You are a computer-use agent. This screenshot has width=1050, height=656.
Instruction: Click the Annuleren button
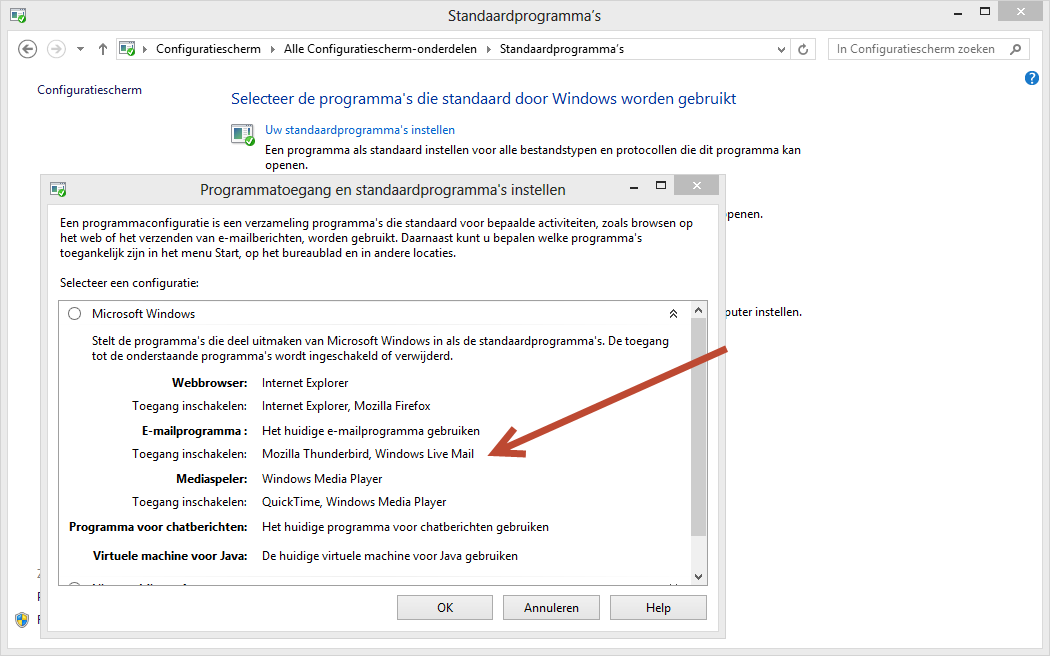tap(551, 607)
